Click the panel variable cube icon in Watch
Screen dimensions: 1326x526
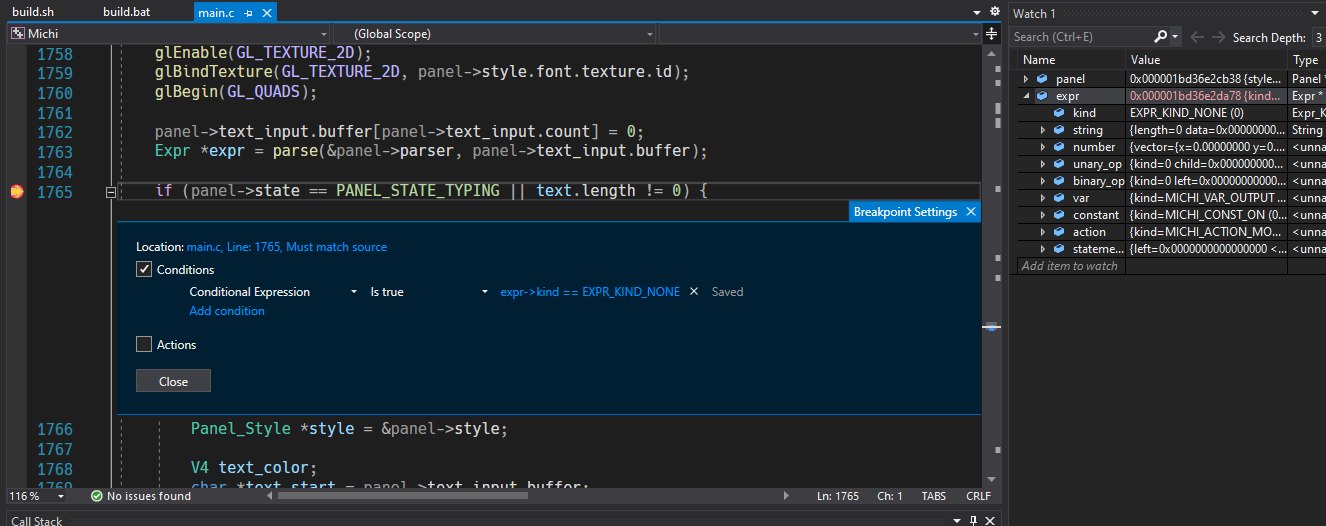coord(1042,78)
